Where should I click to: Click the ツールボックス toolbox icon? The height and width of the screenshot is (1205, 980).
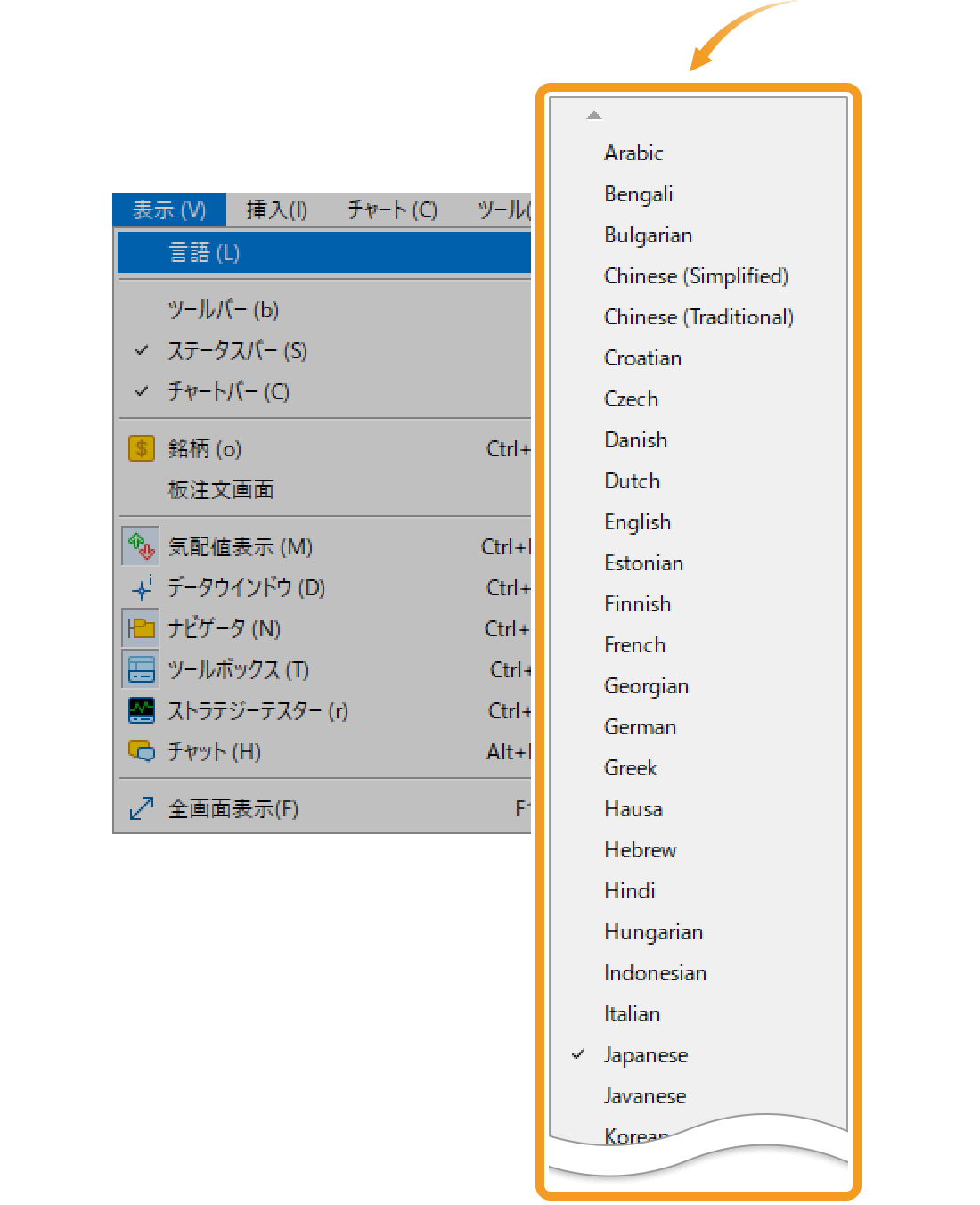pyautogui.click(x=141, y=669)
